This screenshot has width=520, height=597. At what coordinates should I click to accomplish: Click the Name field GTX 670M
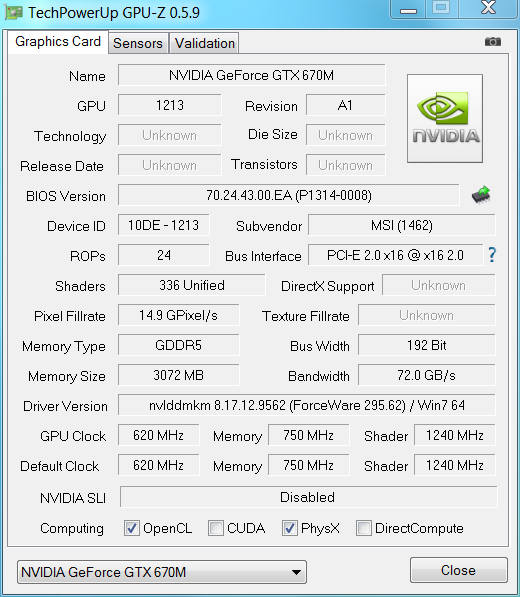coord(252,75)
